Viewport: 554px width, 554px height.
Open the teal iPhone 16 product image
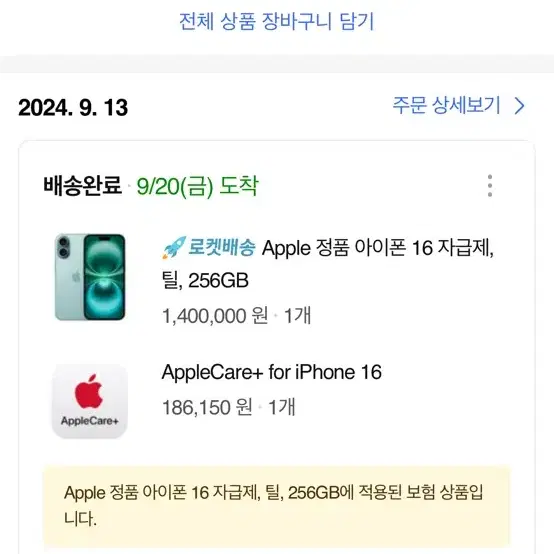coord(90,277)
